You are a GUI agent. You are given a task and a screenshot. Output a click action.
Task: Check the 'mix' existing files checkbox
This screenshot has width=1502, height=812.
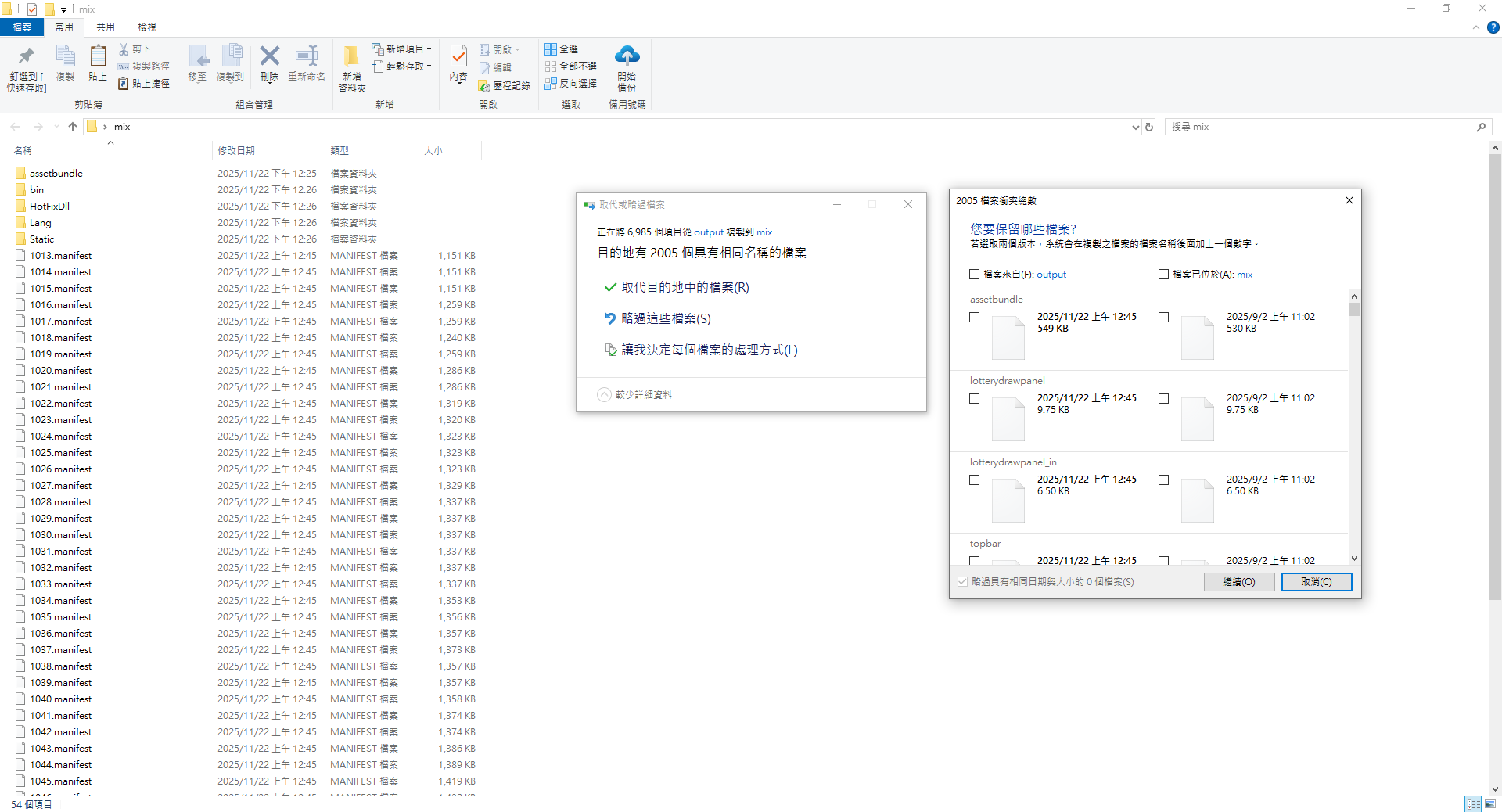pyautogui.click(x=1163, y=275)
